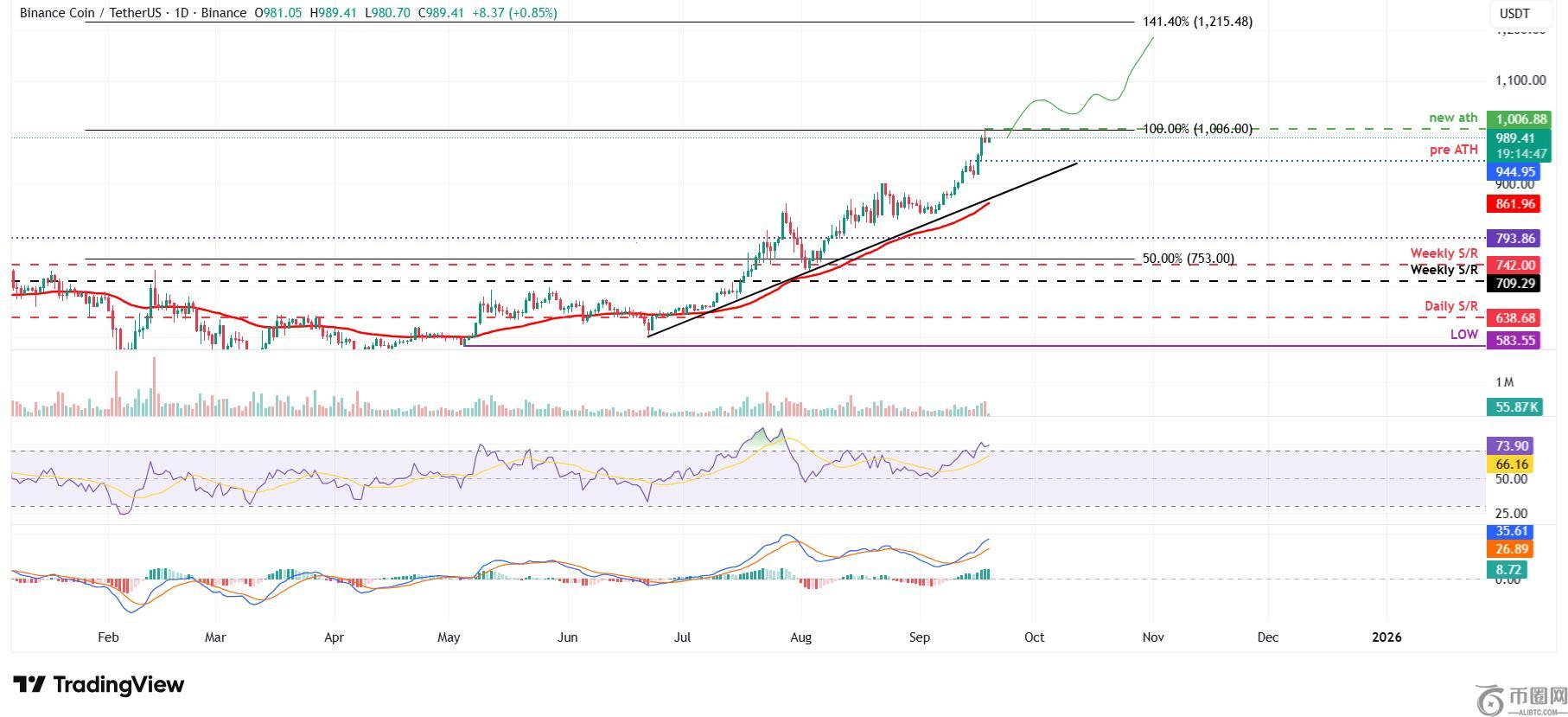Click the black 709.29 Weekly S/R tag

(1511, 283)
